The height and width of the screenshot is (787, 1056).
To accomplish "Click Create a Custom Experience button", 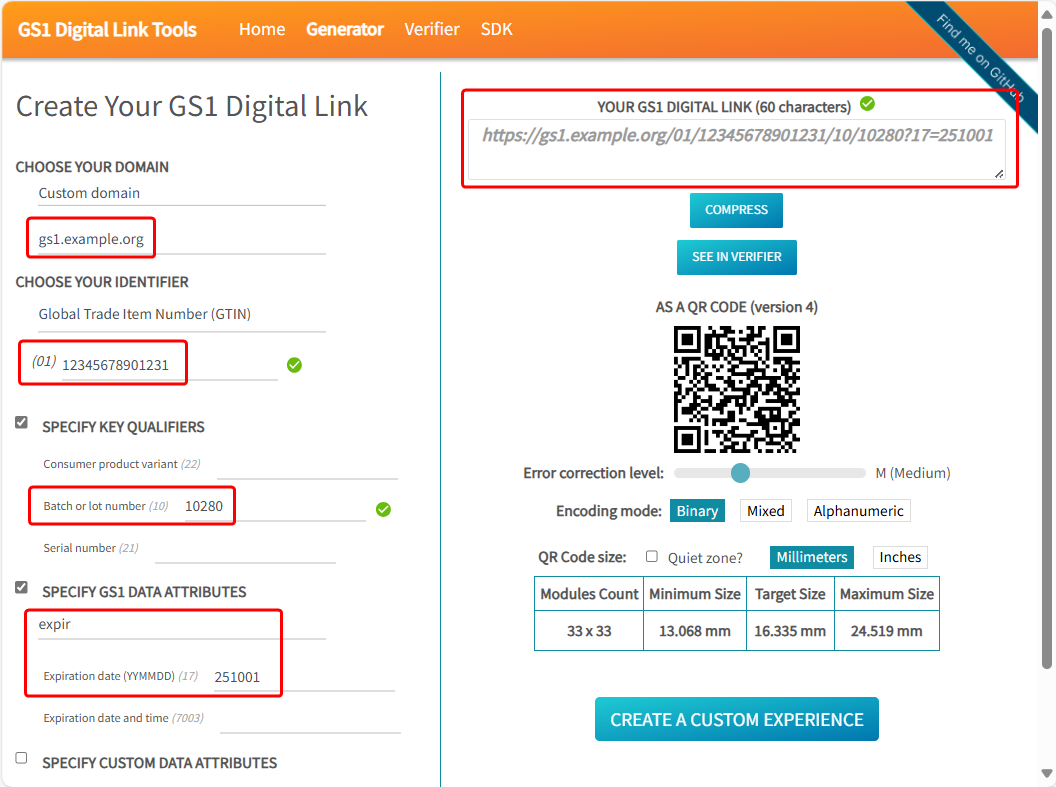I will [x=736, y=719].
